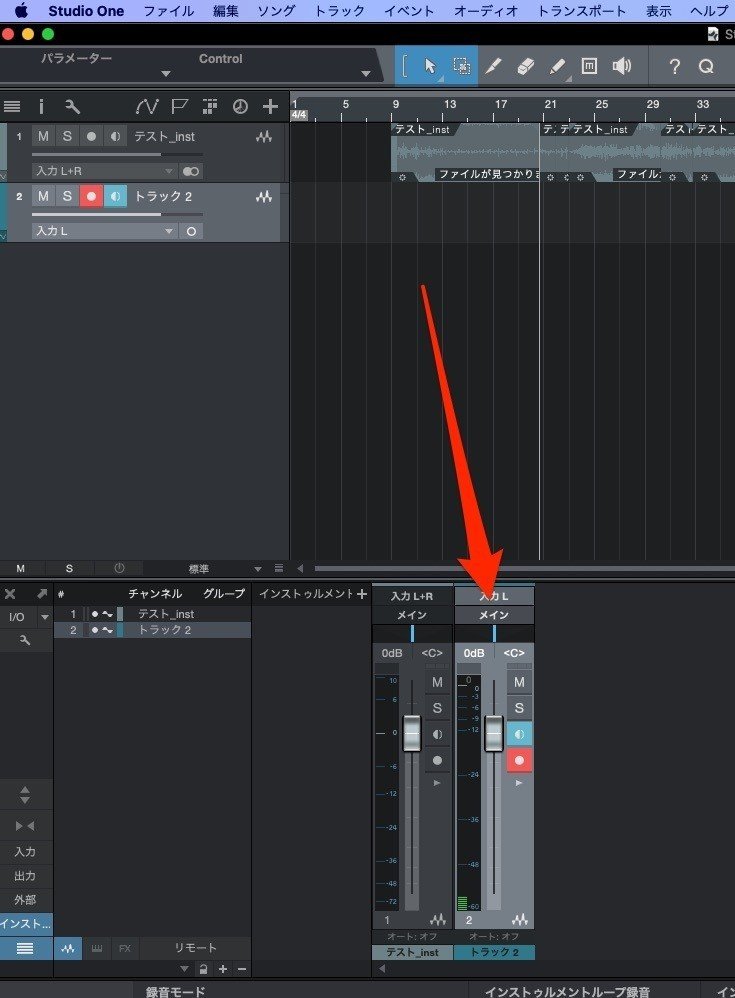The image size is (735, 998).
Task: Add instrument with plus beside インストゥルメント
Action: [362, 594]
